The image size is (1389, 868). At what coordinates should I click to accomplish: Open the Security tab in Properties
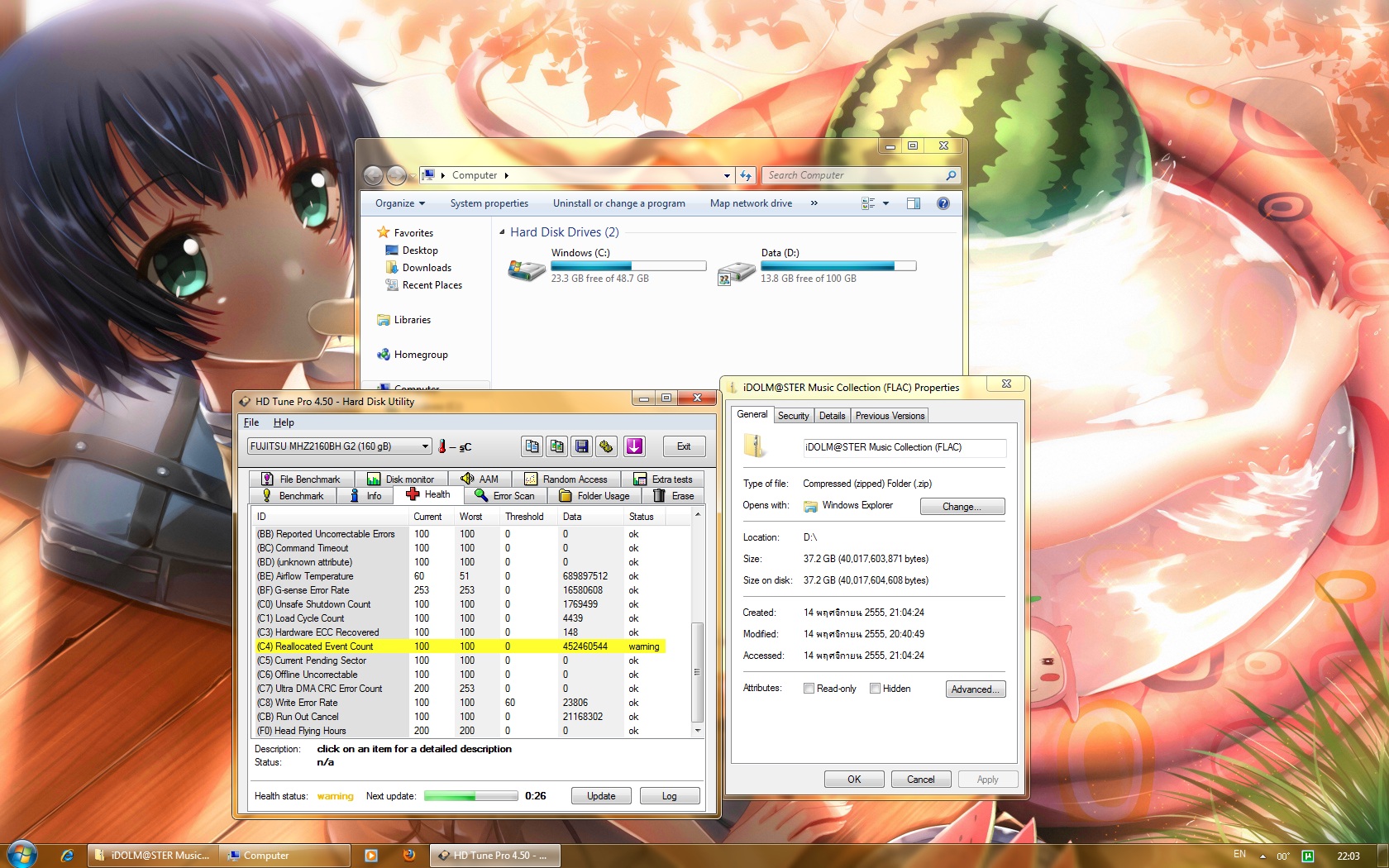pos(793,416)
